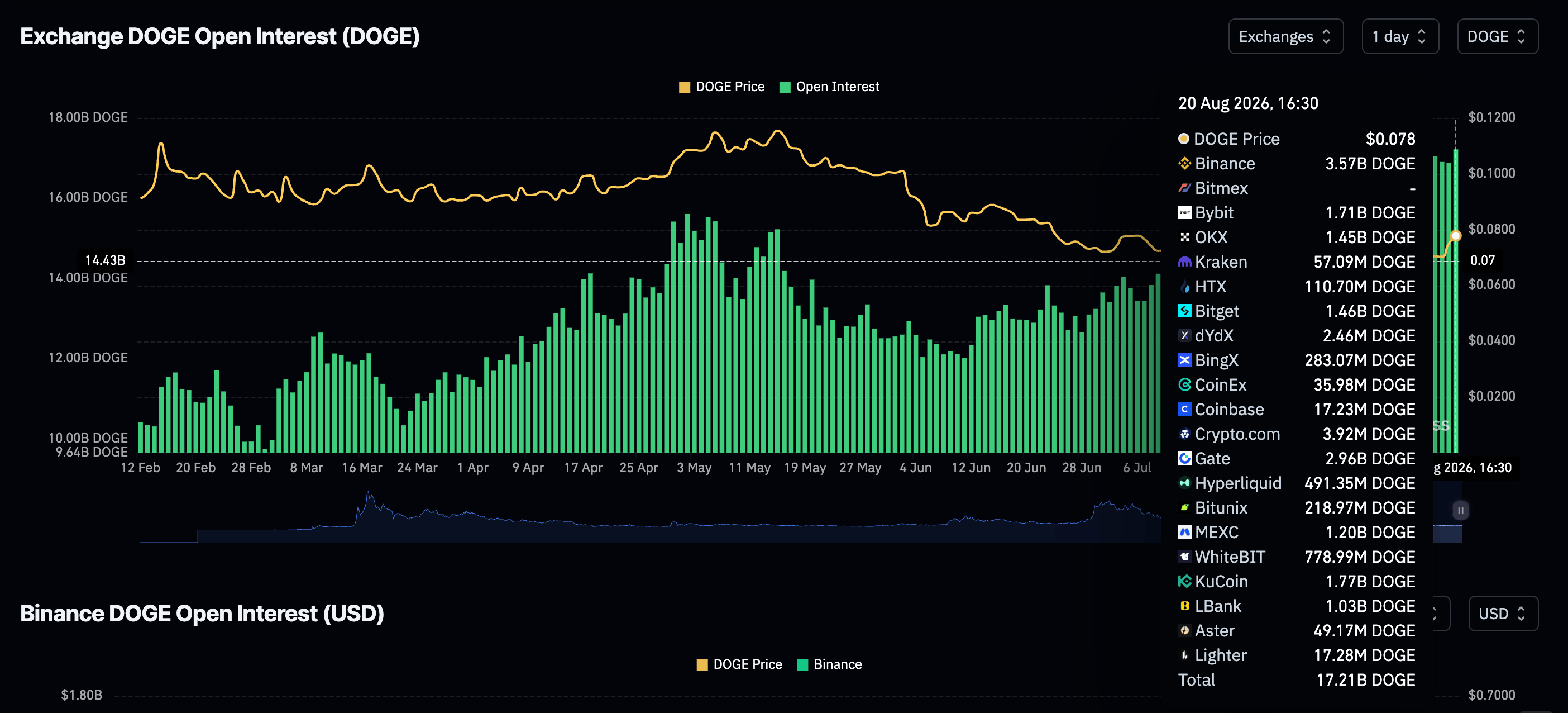Screen dimensions: 1568x713
Task: Click the Bitunix icon in tooltip
Action: pyautogui.click(x=1184, y=508)
